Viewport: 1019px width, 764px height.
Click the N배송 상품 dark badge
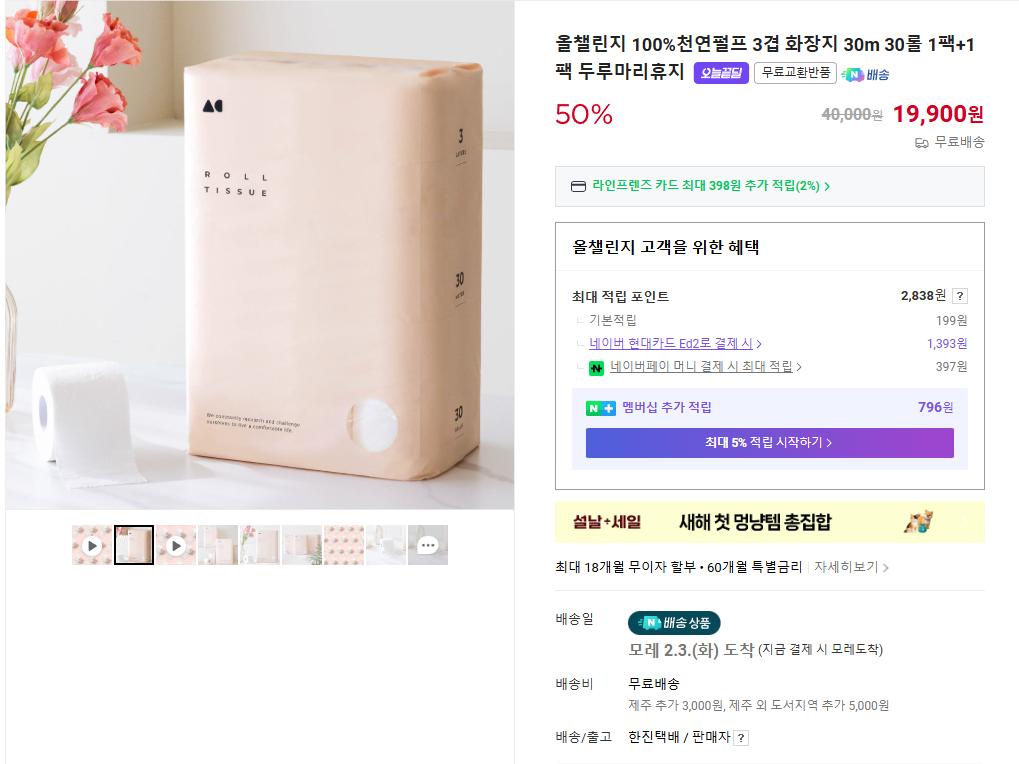pyautogui.click(x=674, y=623)
